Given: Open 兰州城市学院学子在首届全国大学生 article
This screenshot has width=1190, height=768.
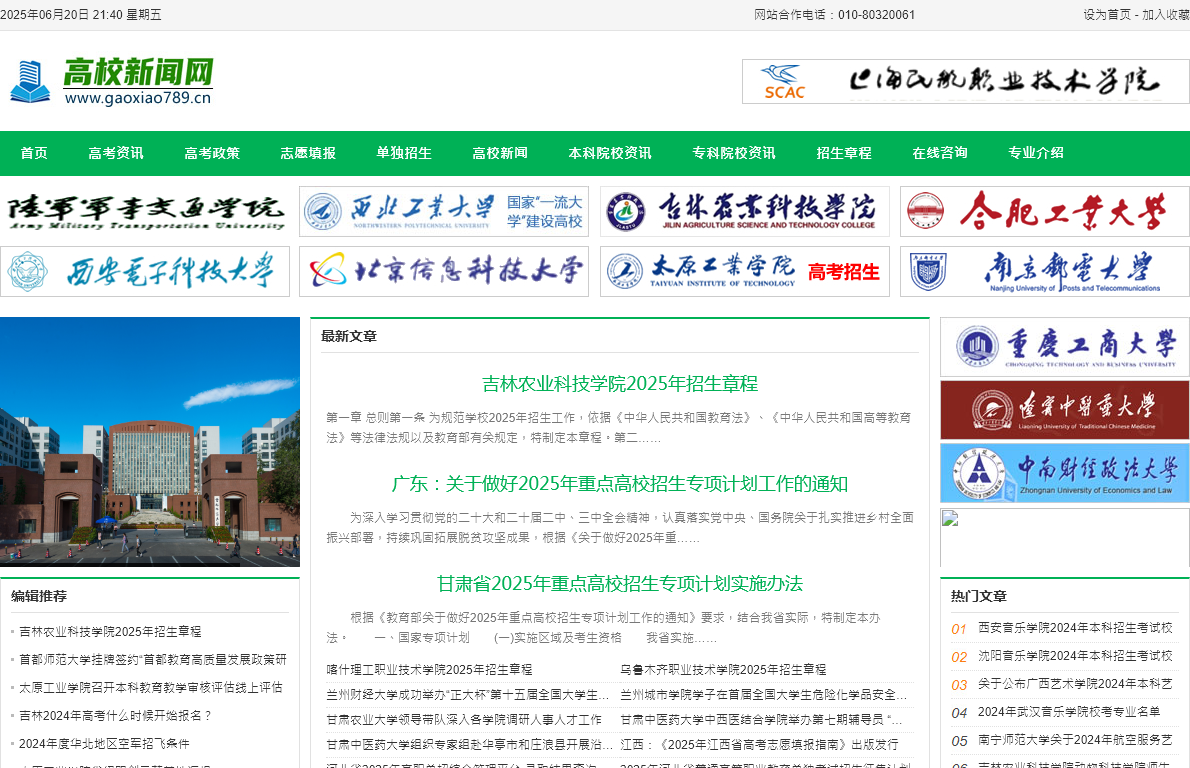Looking at the screenshot, I should point(763,694).
